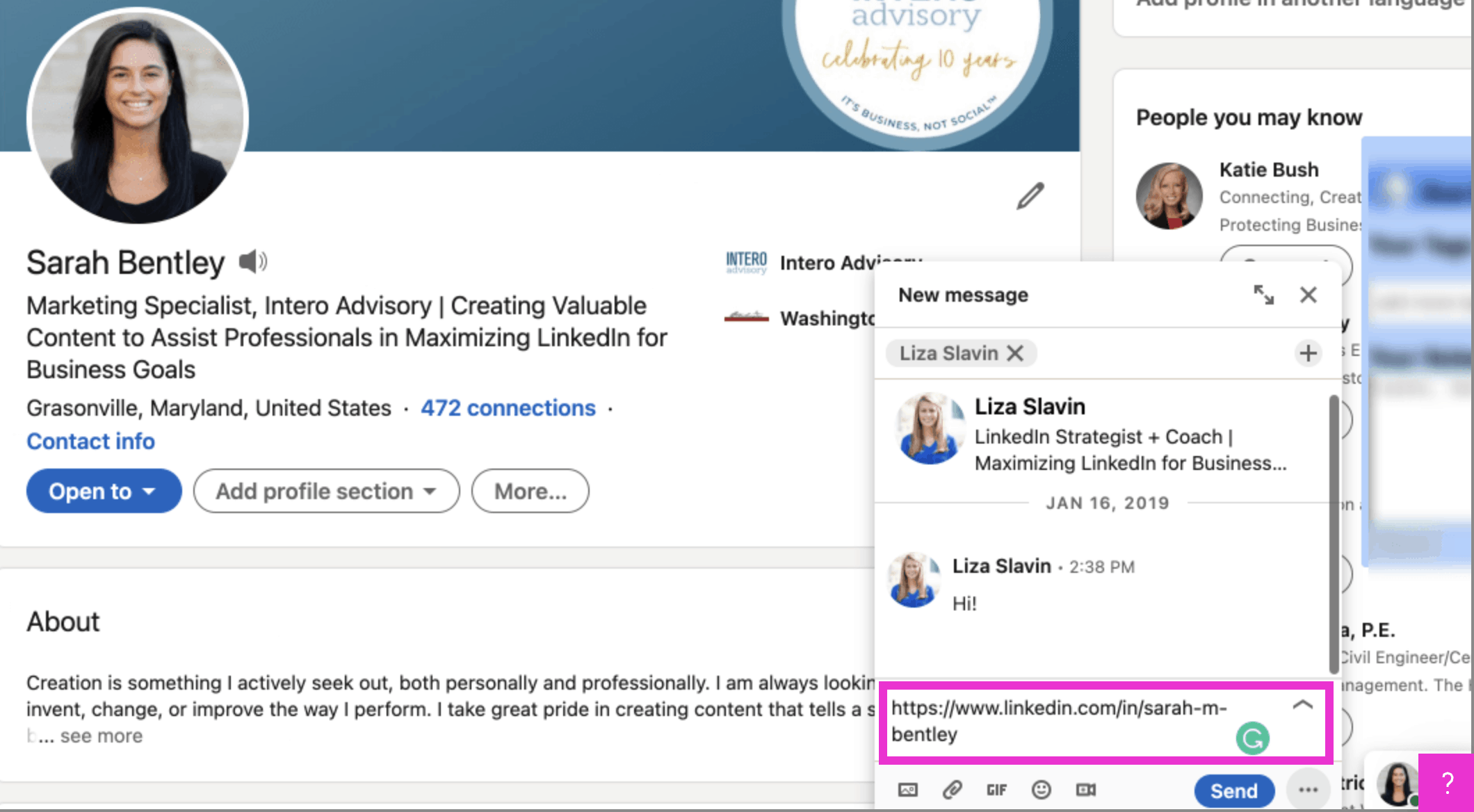Click the Hi! message text
The height and width of the screenshot is (812, 1474).
pyautogui.click(x=964, y=603)
